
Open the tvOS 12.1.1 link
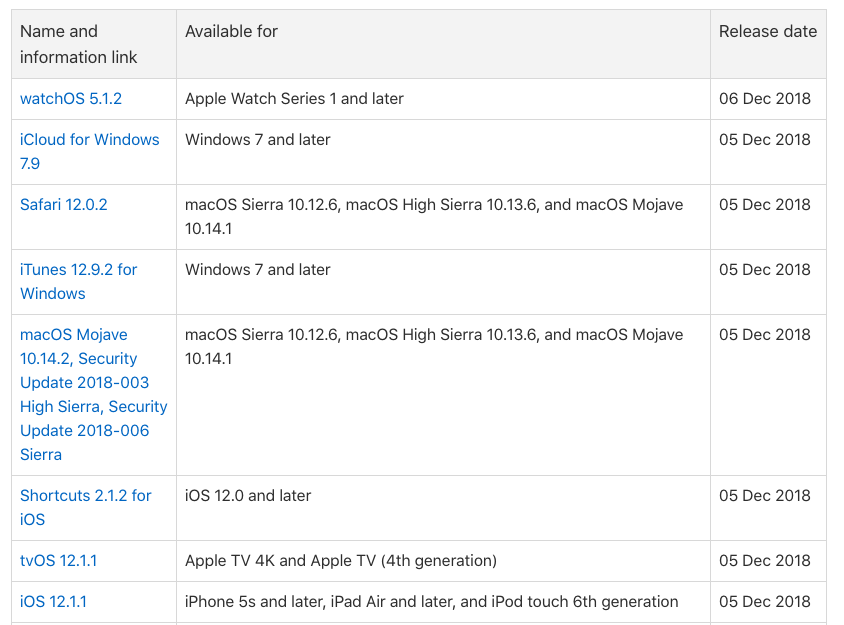tap(59, 560)
